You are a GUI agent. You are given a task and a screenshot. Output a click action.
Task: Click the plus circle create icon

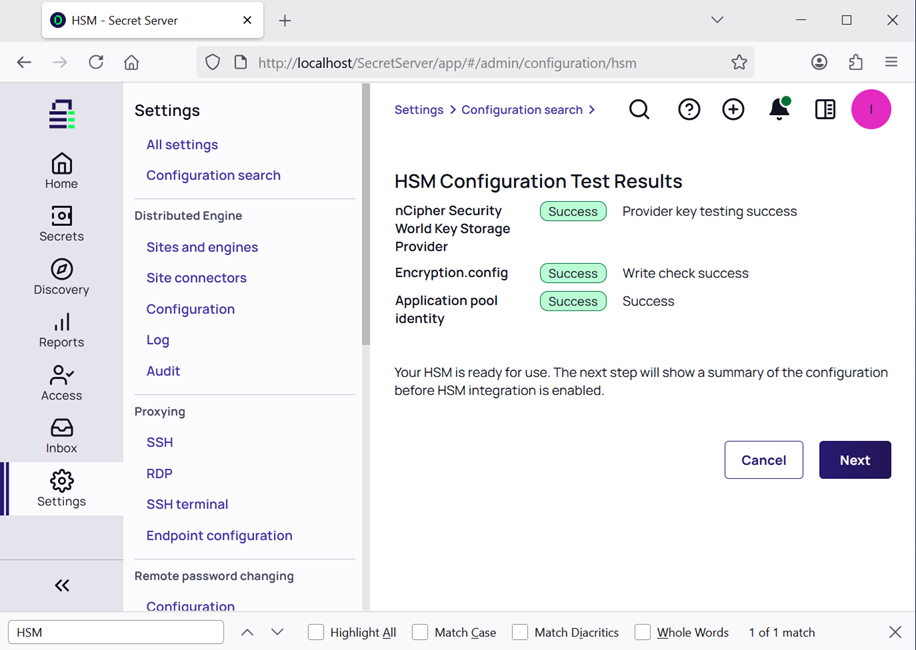[x=733, y=109]
